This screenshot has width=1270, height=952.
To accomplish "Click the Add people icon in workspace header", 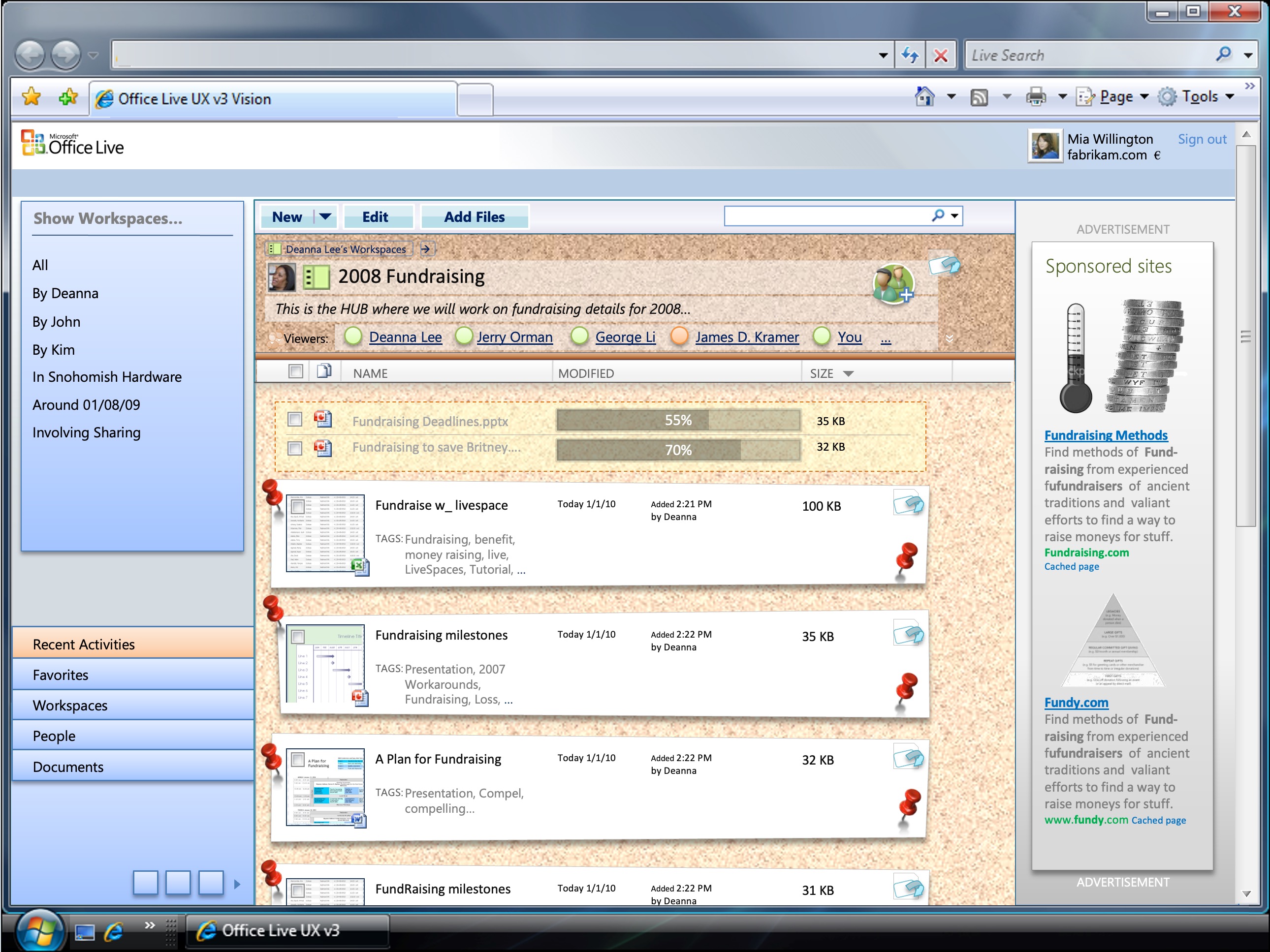I will click(x=893, y=283).
